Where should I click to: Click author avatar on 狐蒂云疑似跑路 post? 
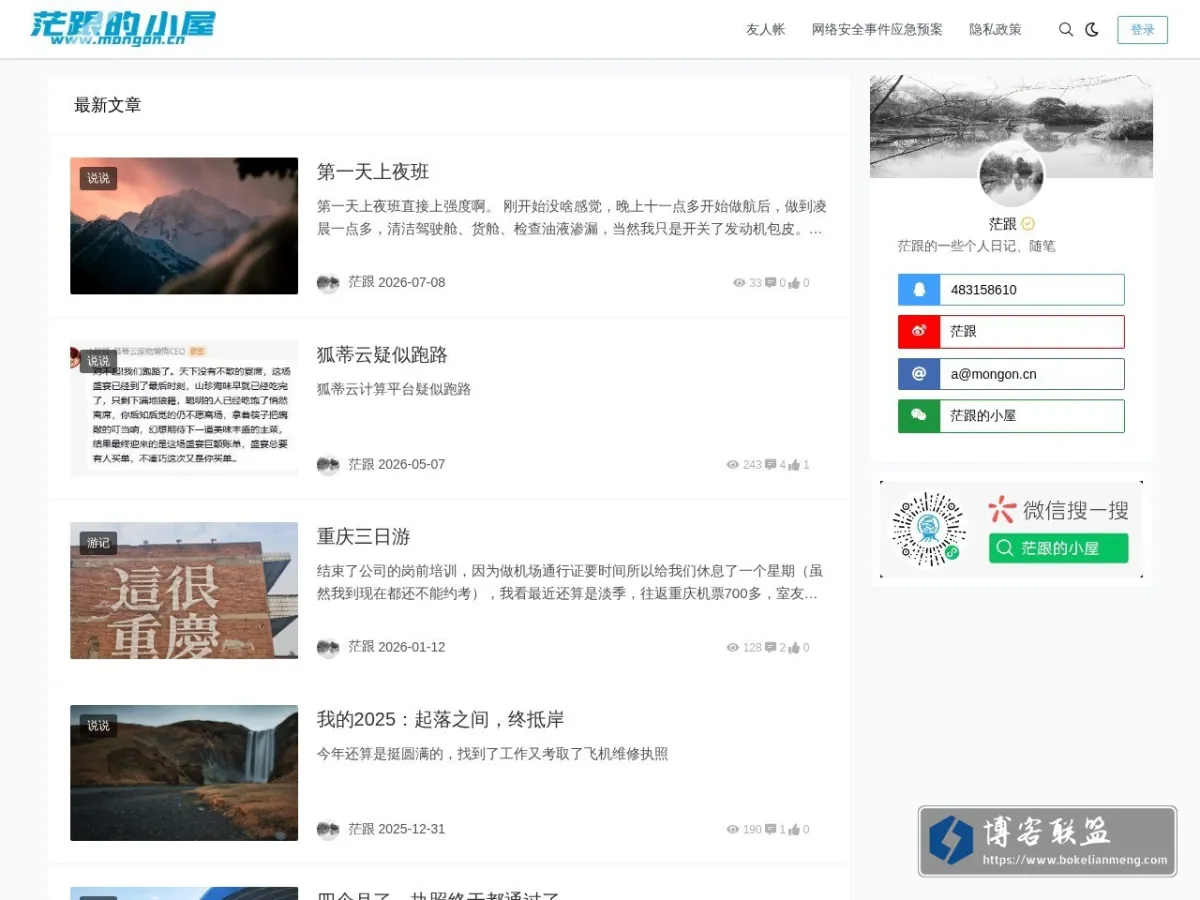(x=328, y=465)
